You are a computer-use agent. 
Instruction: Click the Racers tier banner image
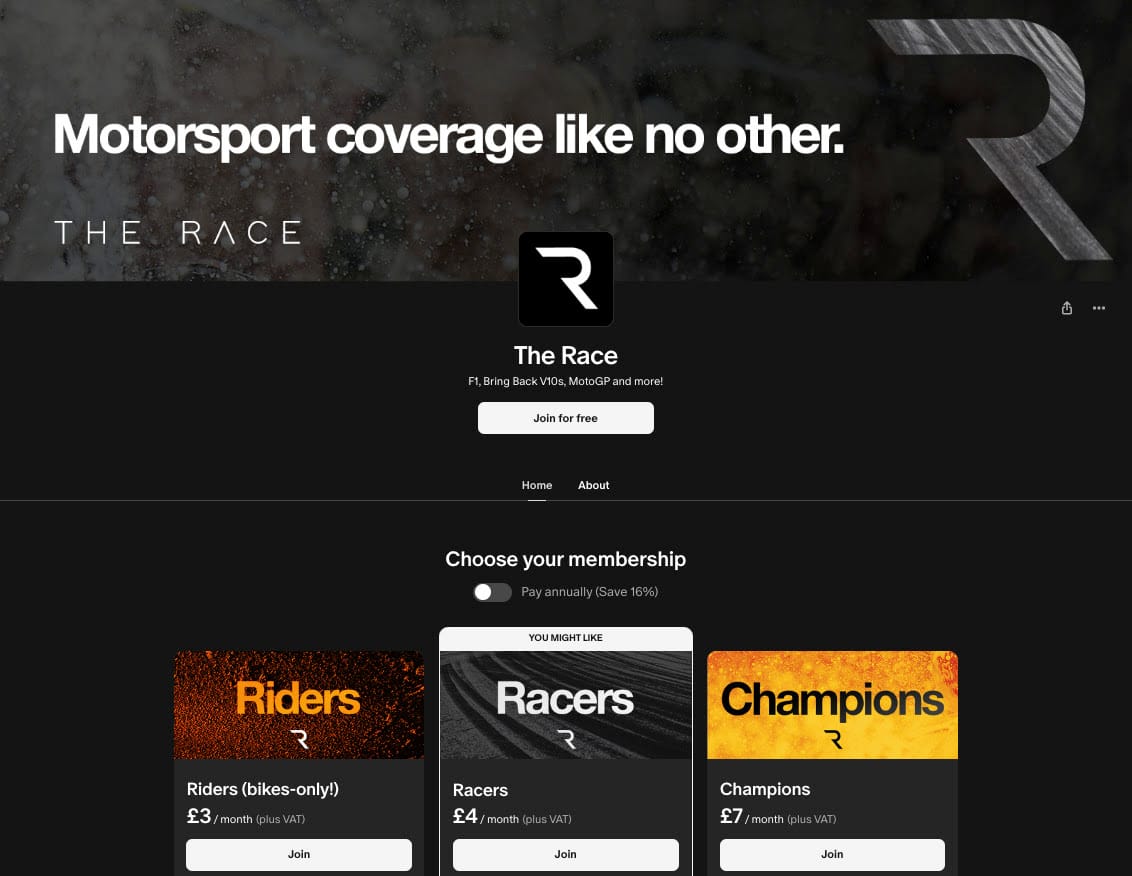565,705
